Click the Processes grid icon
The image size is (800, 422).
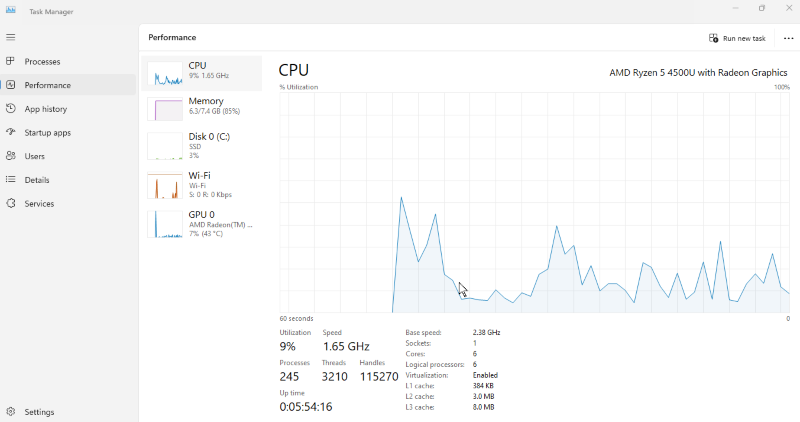(x=10, y=61)
